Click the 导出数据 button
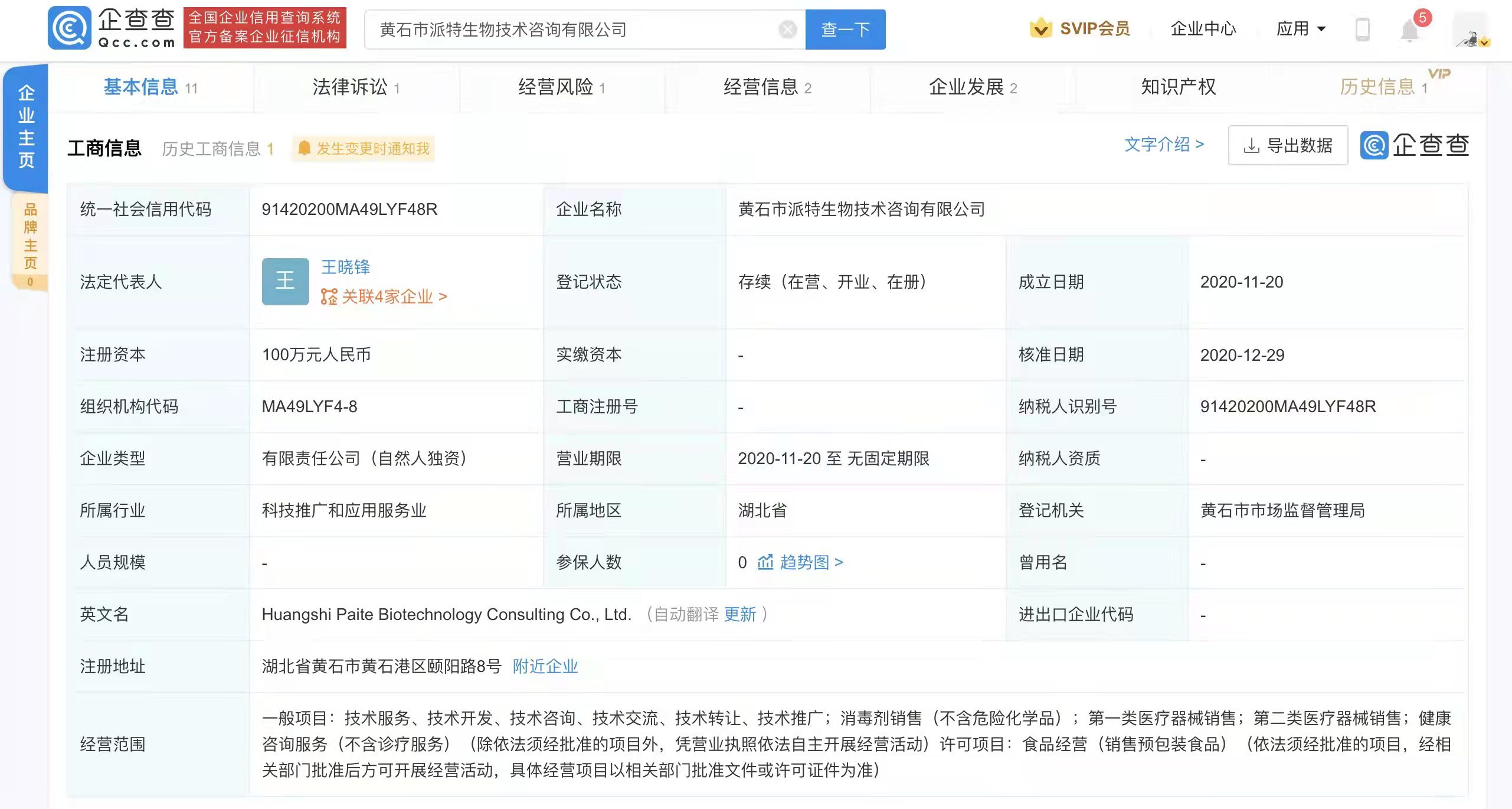This screenshot has width=1512, height=809. tap(1288, 145)
